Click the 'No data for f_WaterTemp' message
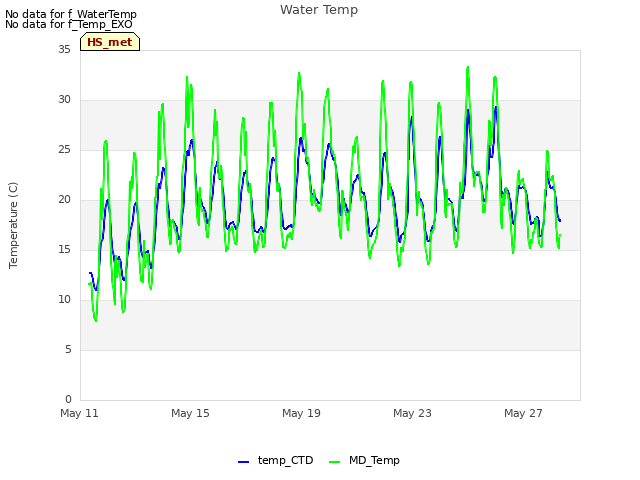Viewport: 640px width, 480px height. click(71, 14)
